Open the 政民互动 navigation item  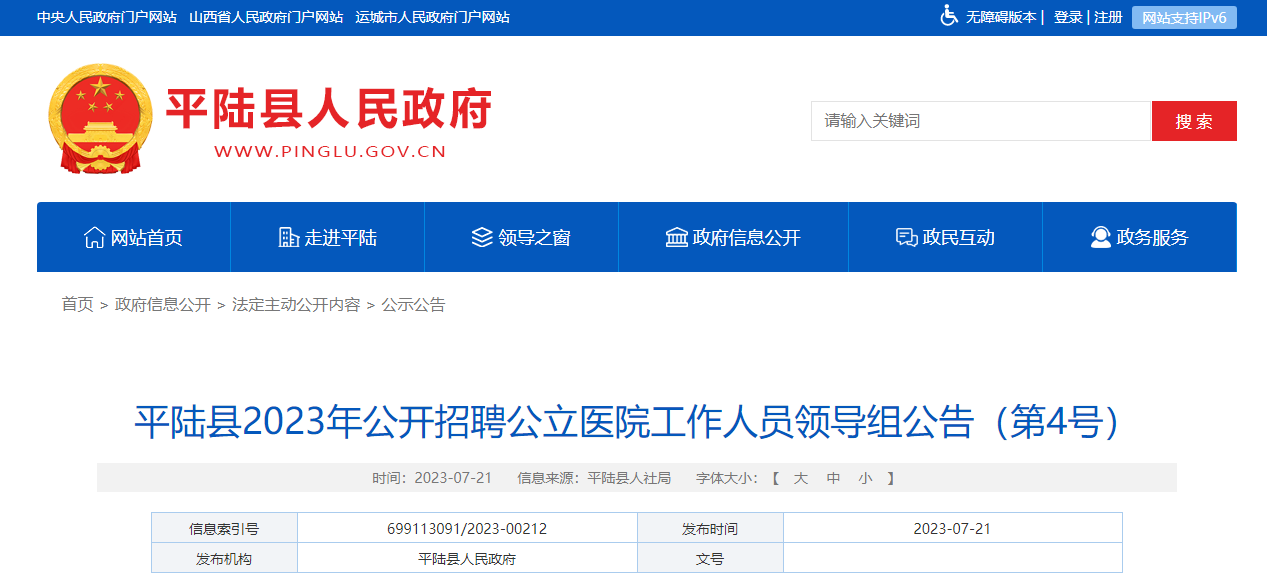tap(946, 237)
